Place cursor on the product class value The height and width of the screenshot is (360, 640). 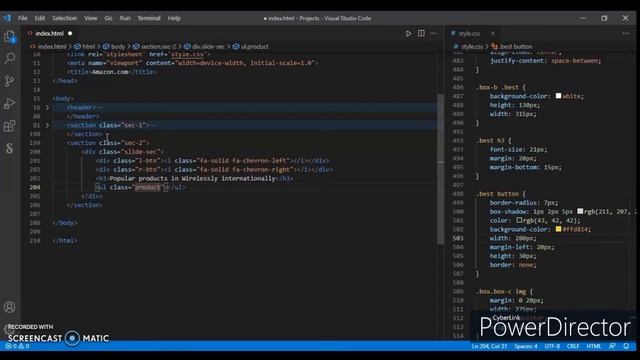pyautogui.click(x=147, y=188)
